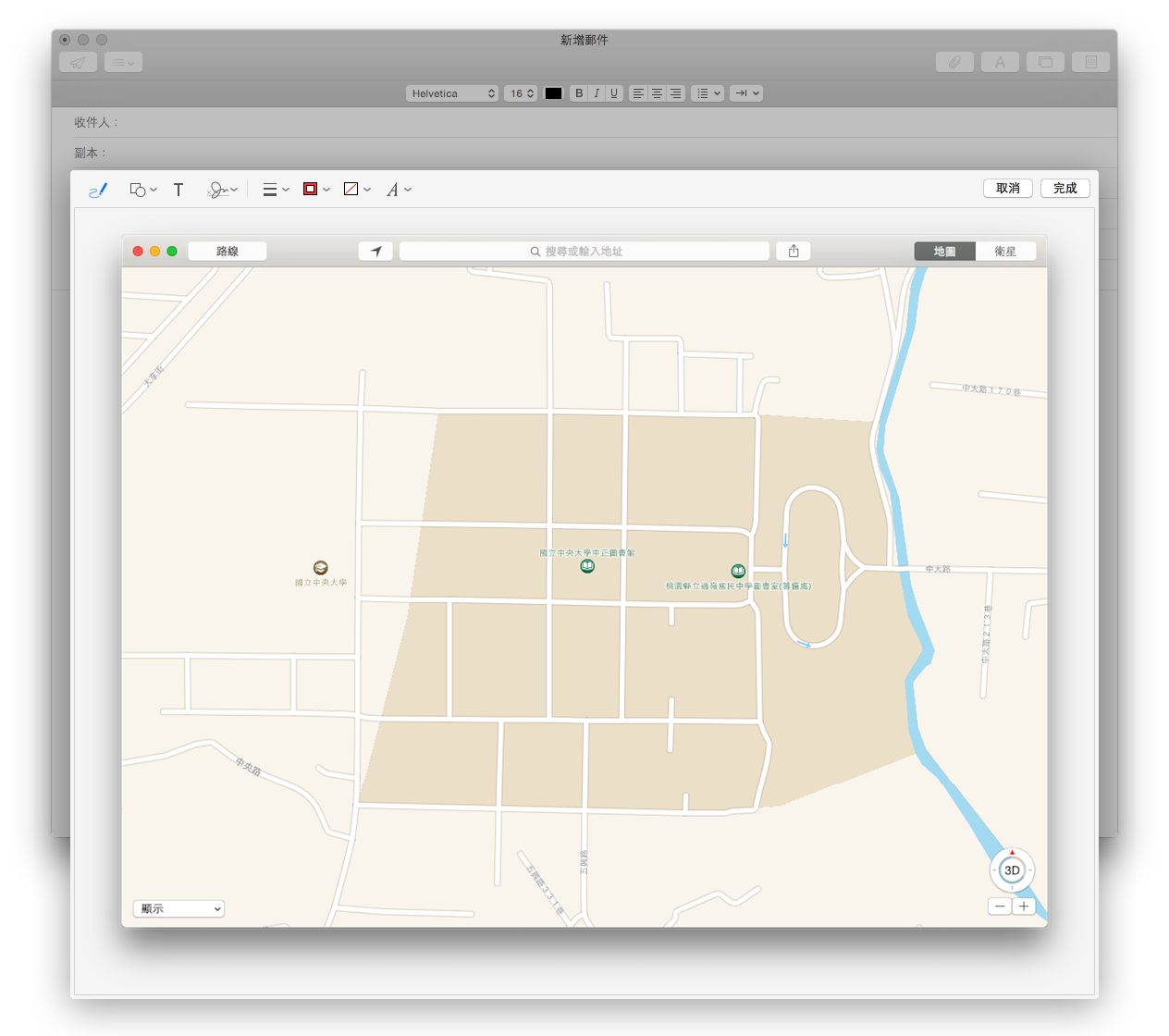Image resolution: width=1169 pixels, height=1036 pixels.
Task: Toggle underline formatting
Action: click(614, 93)
